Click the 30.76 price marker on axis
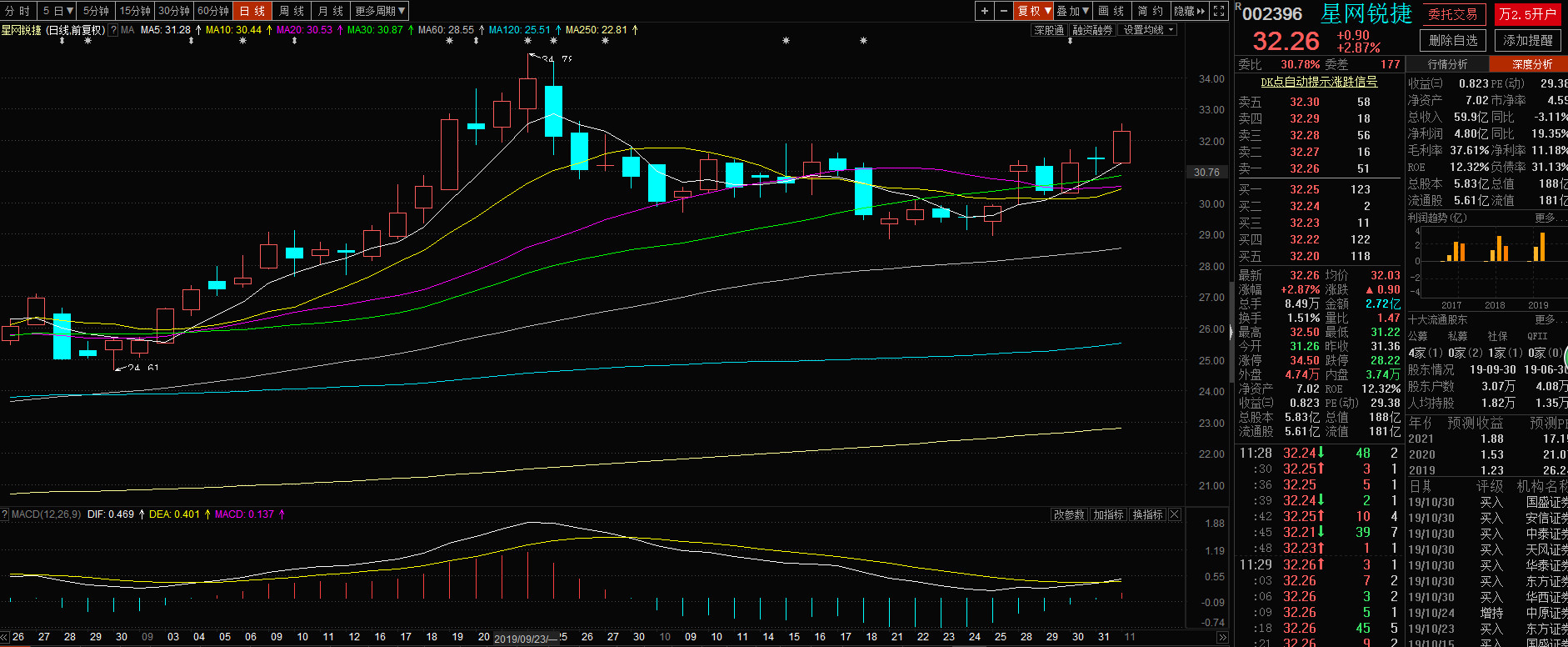Viewport: 1568px width, 647px height. point(1206,173)
